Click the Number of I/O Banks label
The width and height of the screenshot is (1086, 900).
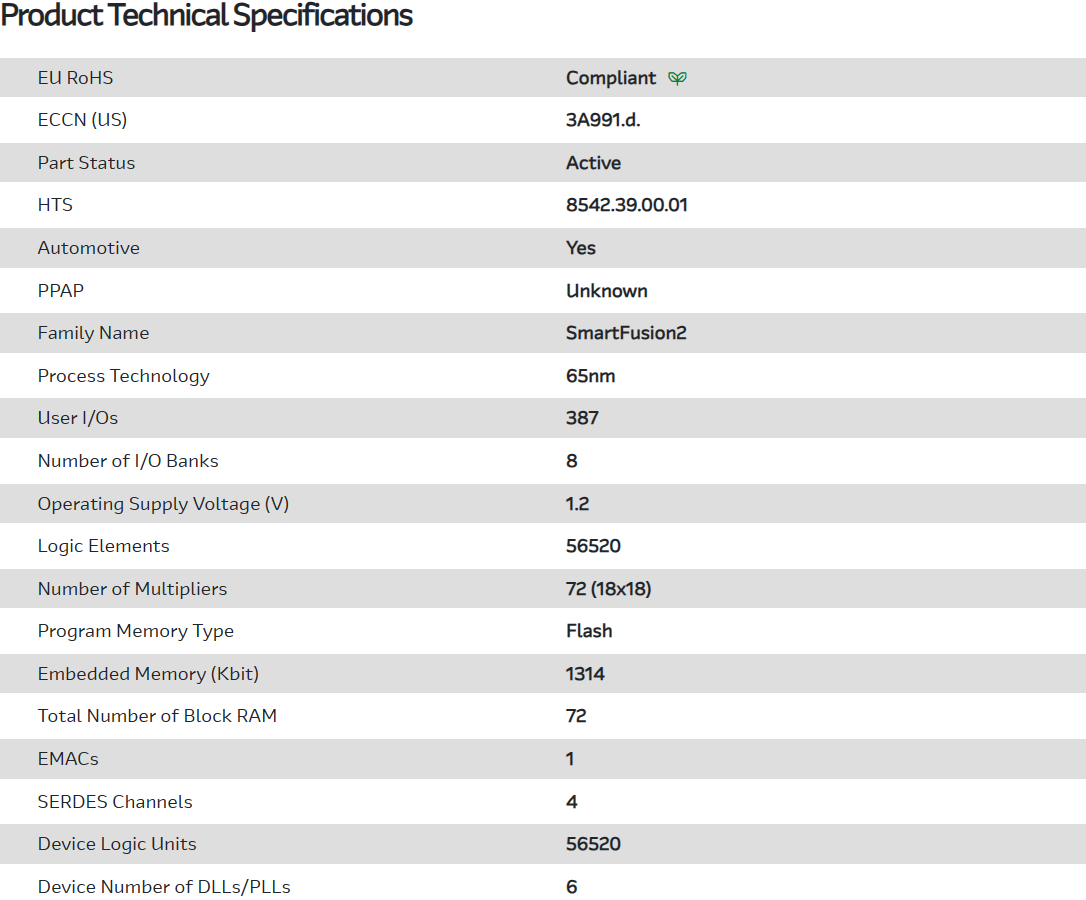(128, 461)
